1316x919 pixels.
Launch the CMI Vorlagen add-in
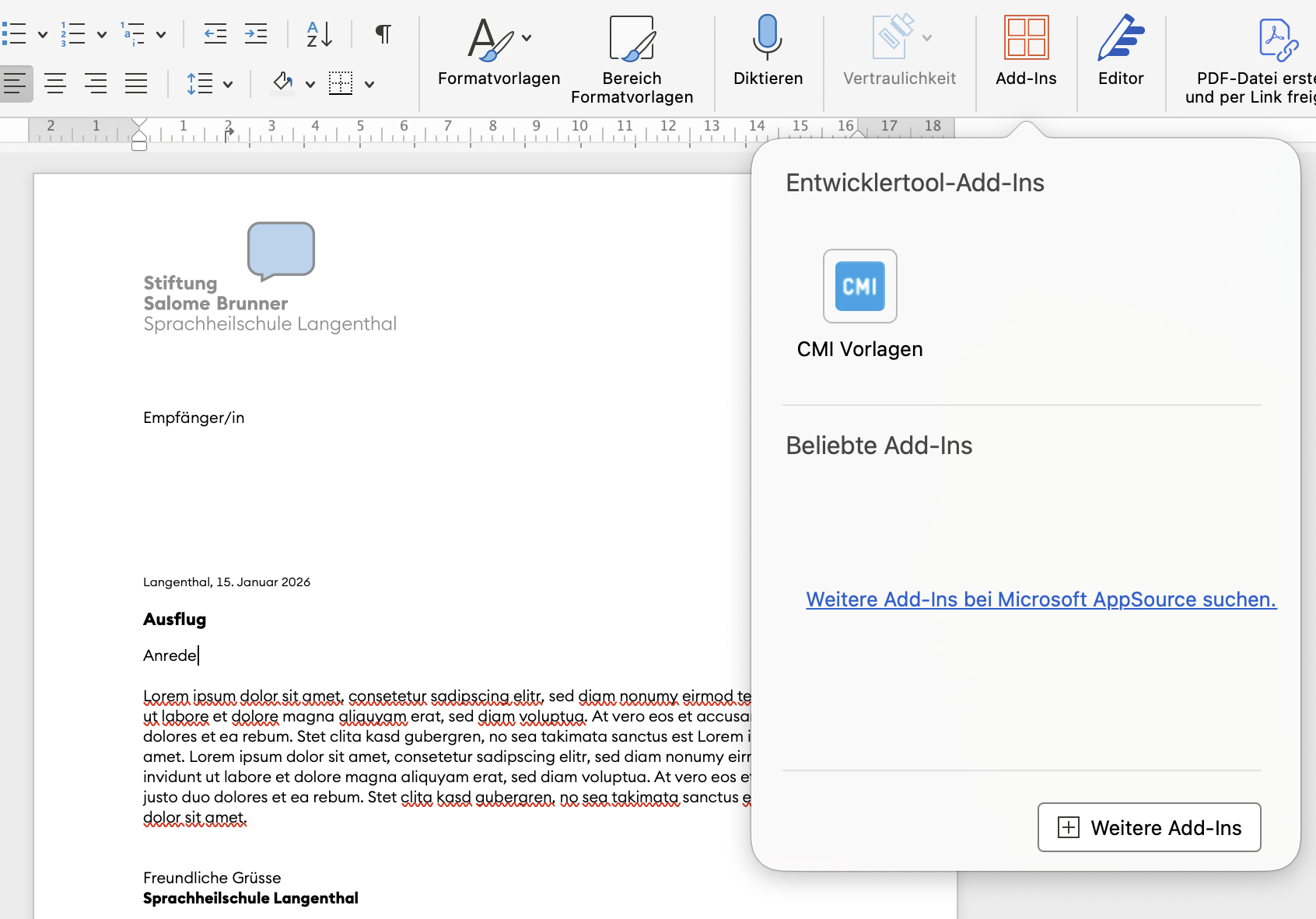tap(859, 287)
